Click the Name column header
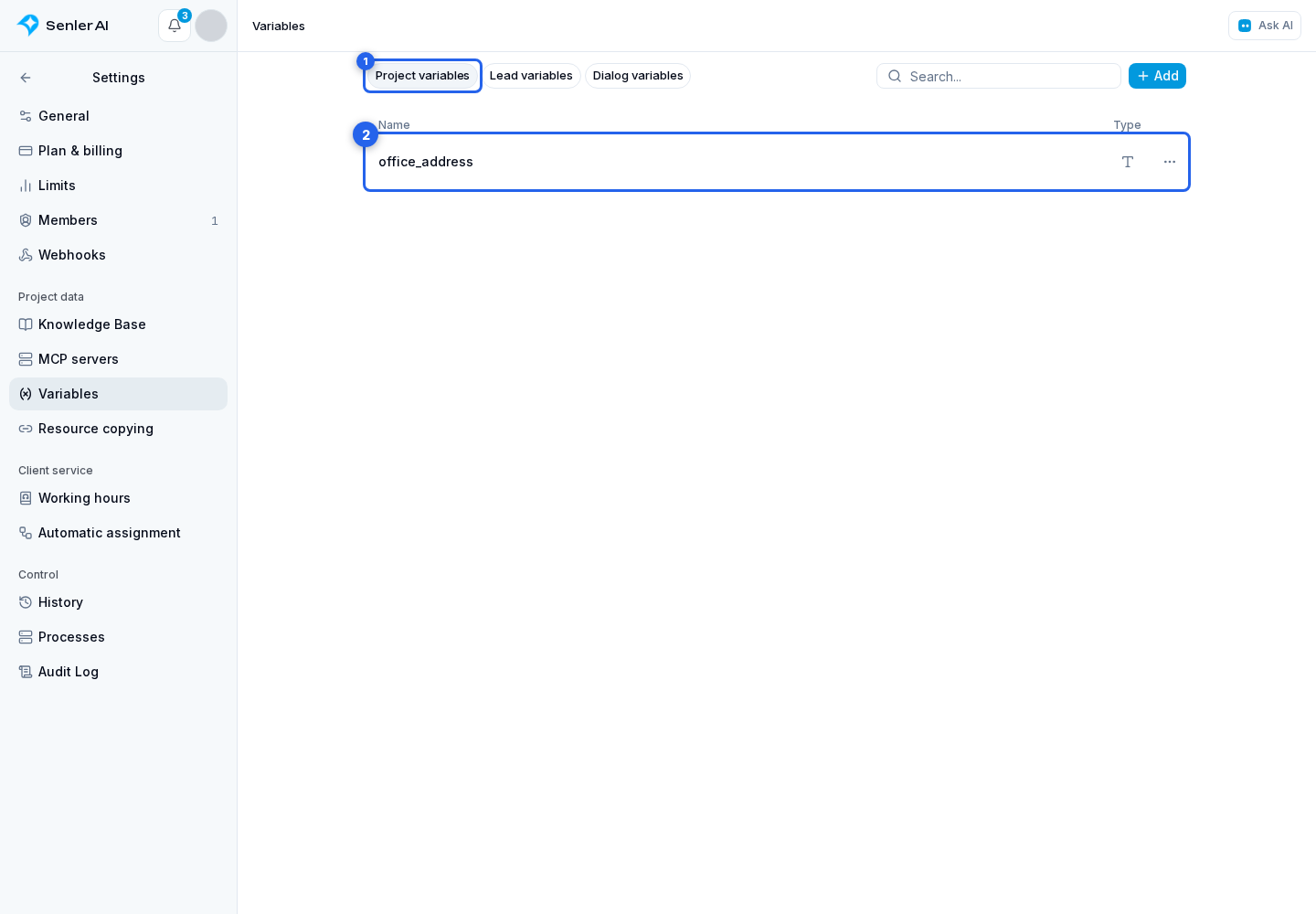 [x=394, y=125]
